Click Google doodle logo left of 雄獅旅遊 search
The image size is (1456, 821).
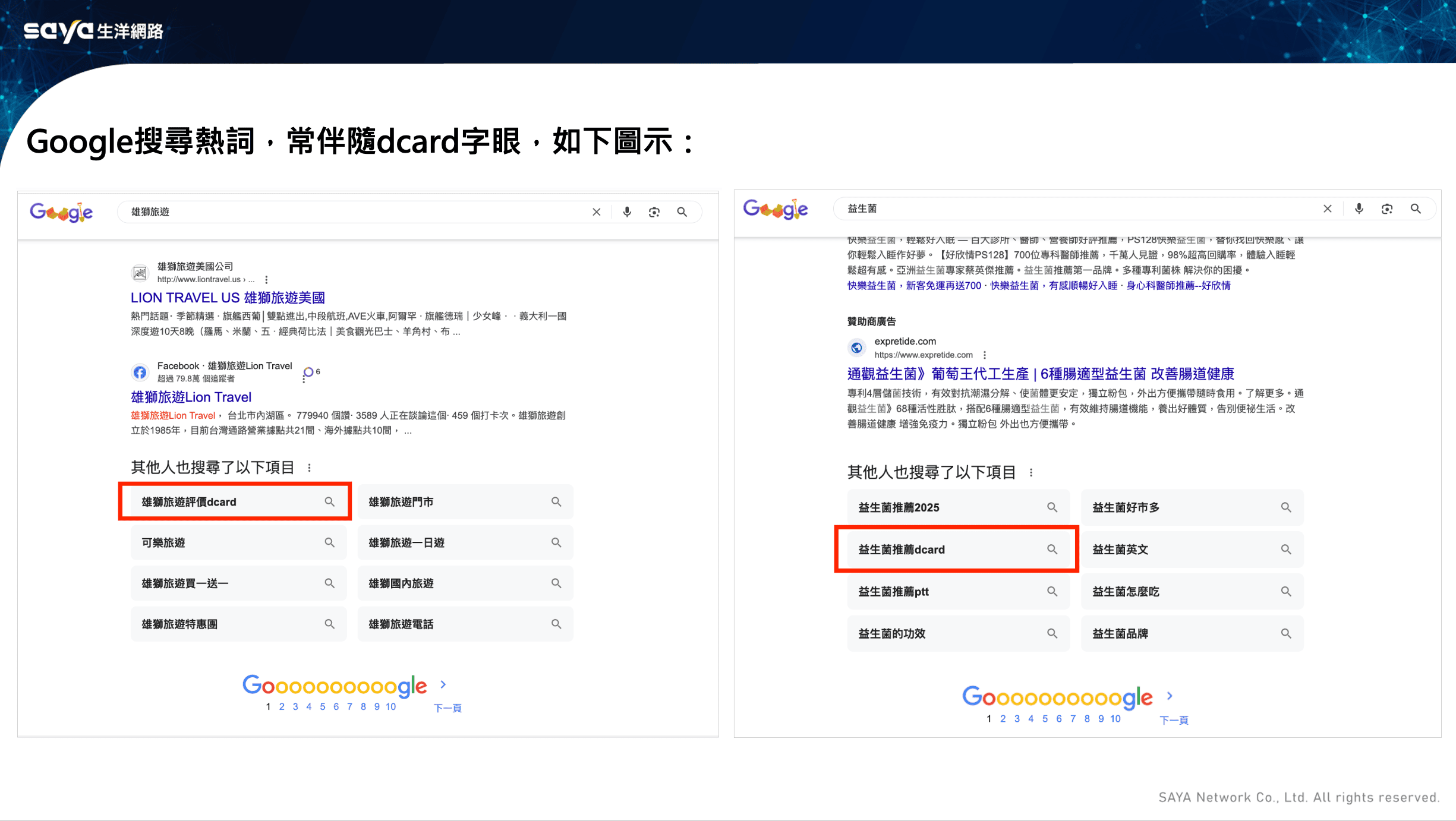62,212
